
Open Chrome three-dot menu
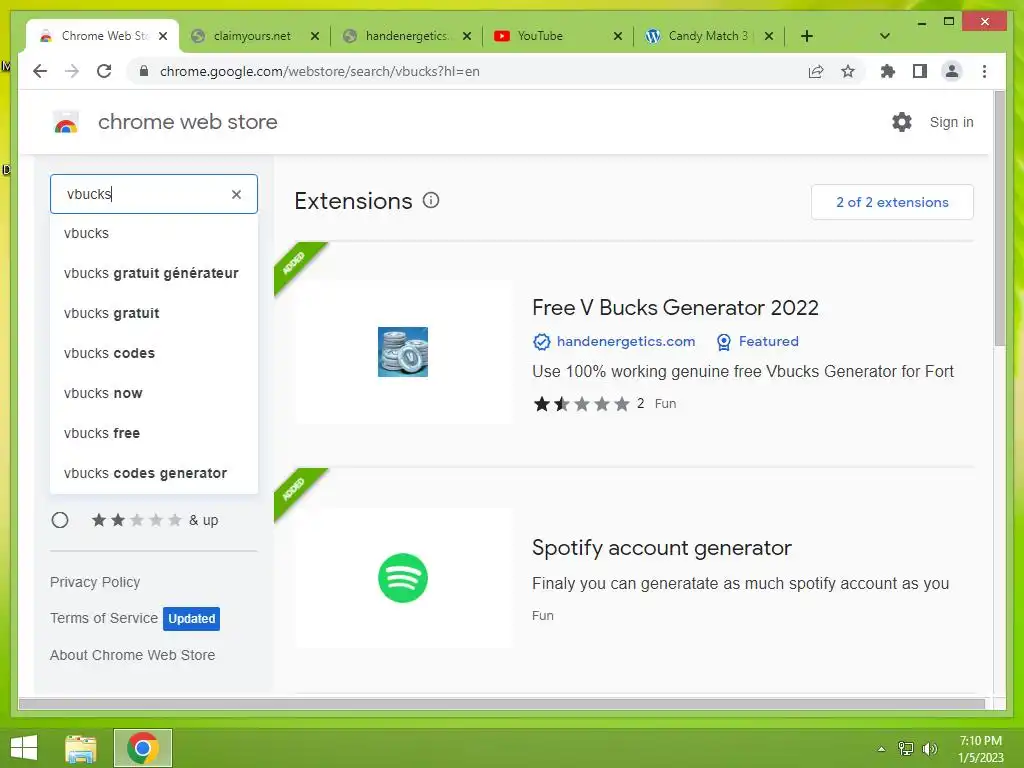(984, 71)
